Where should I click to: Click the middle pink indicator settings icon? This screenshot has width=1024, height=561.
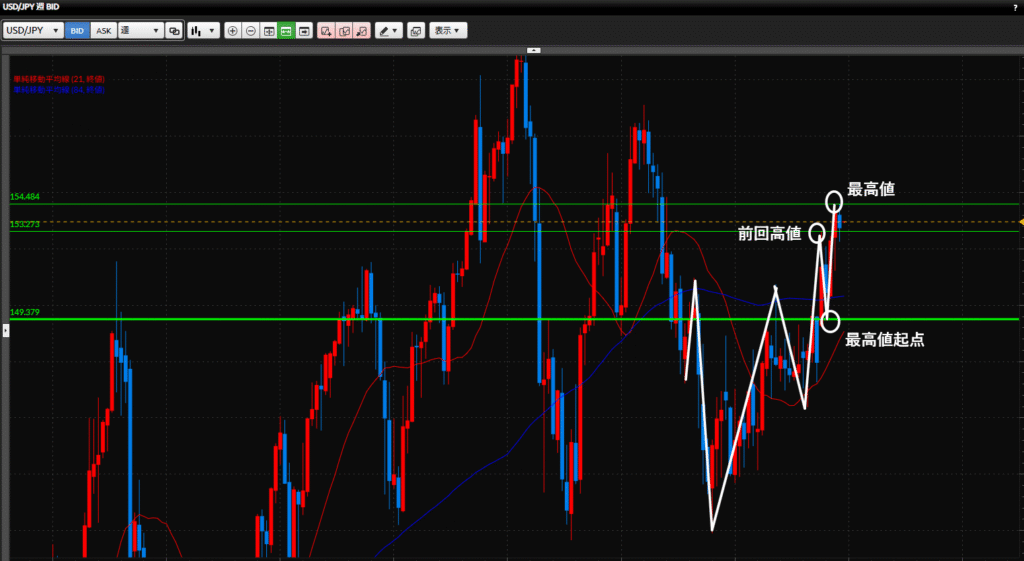[344, 31]
